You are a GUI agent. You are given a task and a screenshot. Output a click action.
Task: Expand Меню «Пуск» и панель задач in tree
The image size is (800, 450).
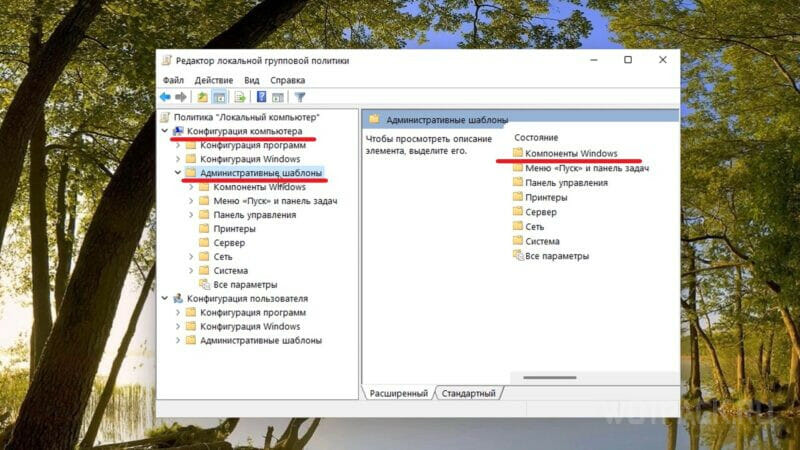(191, 201)
